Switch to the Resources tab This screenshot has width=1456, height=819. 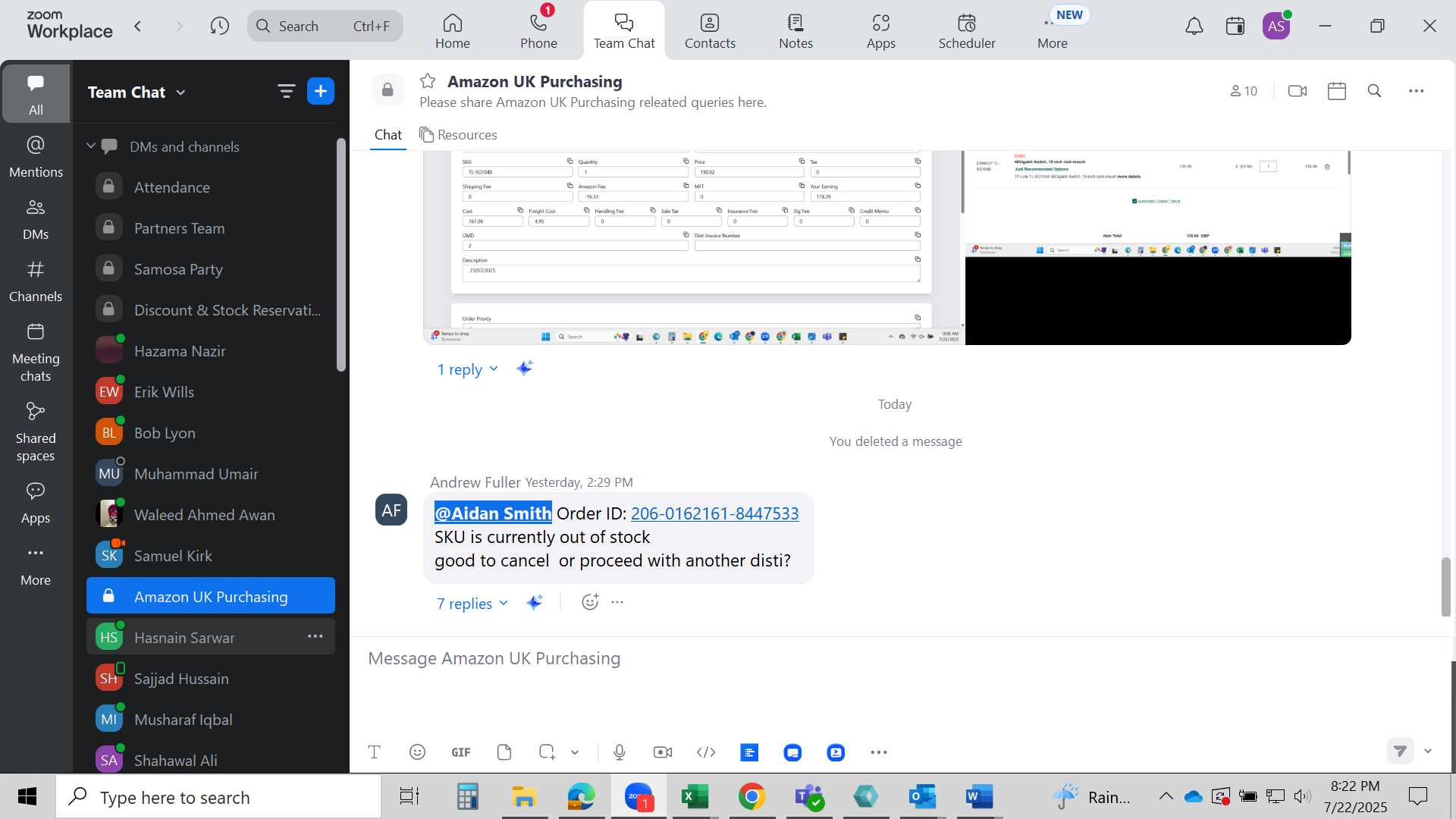(x=458, y=135)
